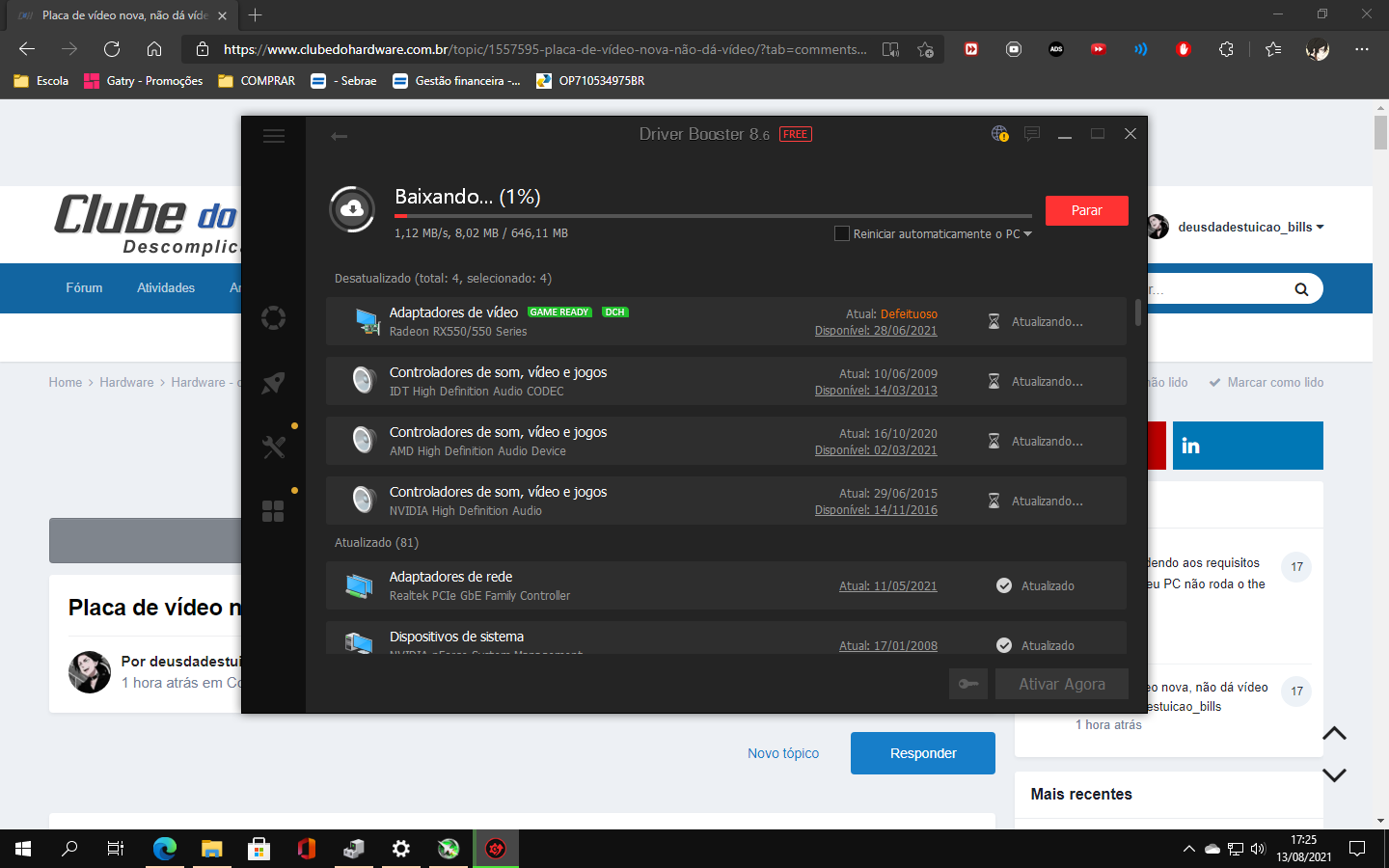Viewport: 1389px width, 868px height.
Task: Open the Driver Booster taskbar icon
Action: (x=496, y=849)
